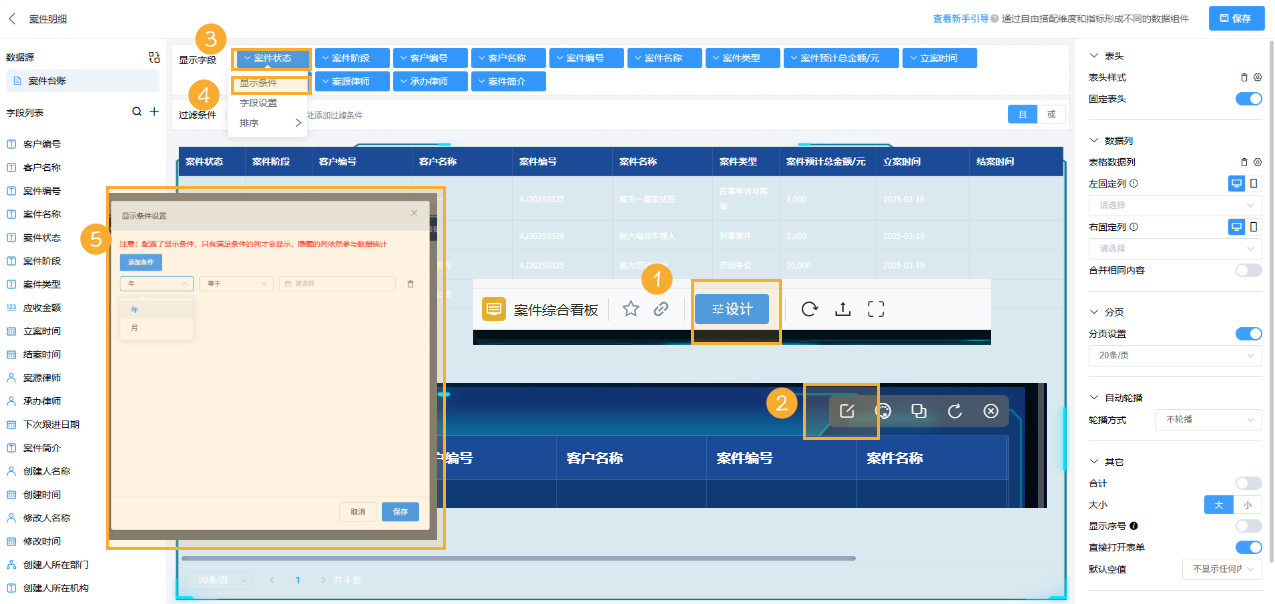Viewport: 1275px width, 604px height.
Task: Click the link icon beside 案件综合看板 title
Action: point(660,309)
